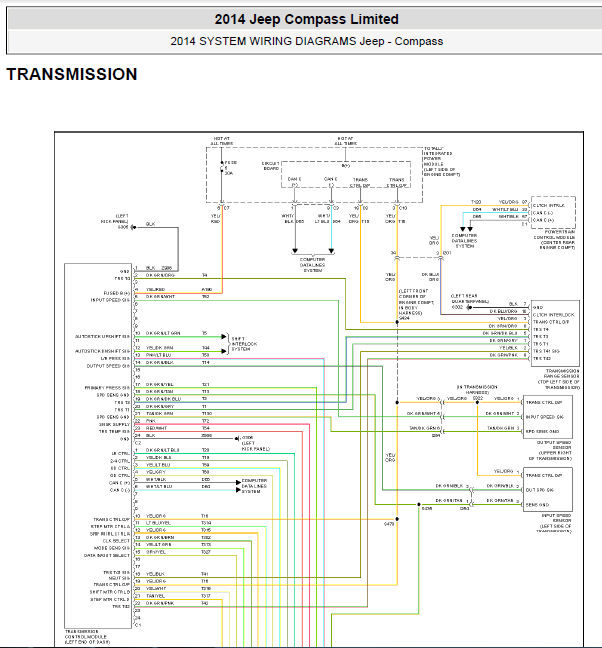Click the "AUTOSTICK DNSHIFT SIG" pin label
This screenshot has height=648, width=602.
click(x=102, y=351)
